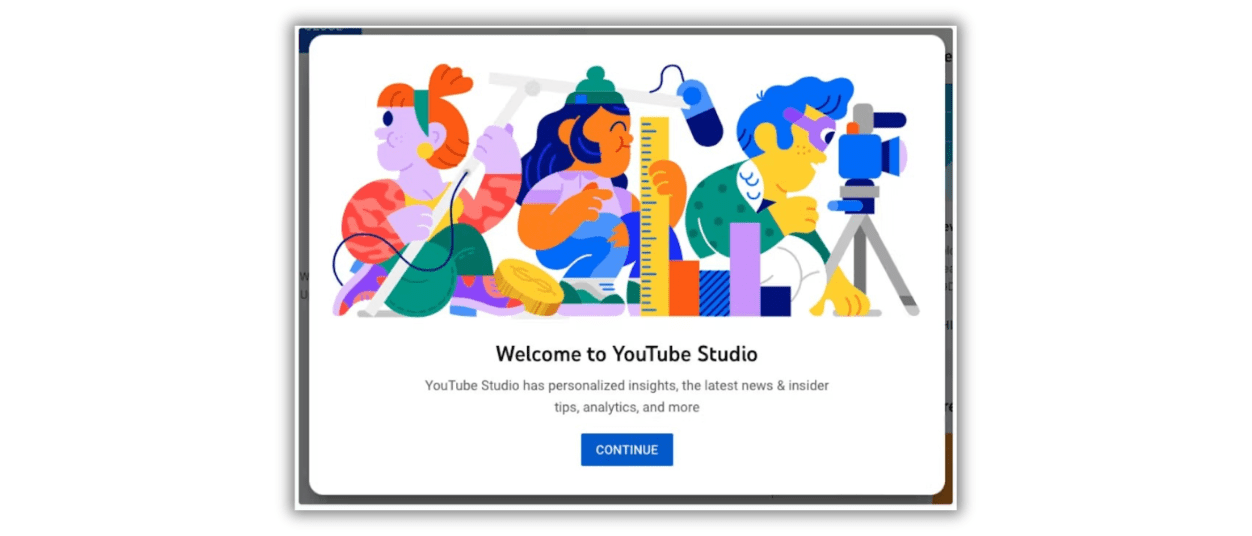The width and height of the screenshot is (1252, 536).
Task: Click the orange chart bar
Action: click(684, 288)
